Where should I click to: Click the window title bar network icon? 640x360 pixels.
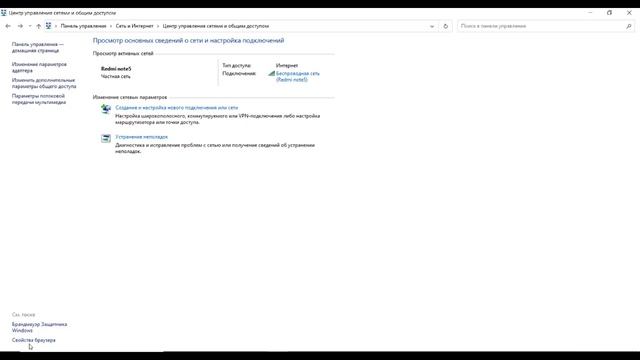point(4,13)
